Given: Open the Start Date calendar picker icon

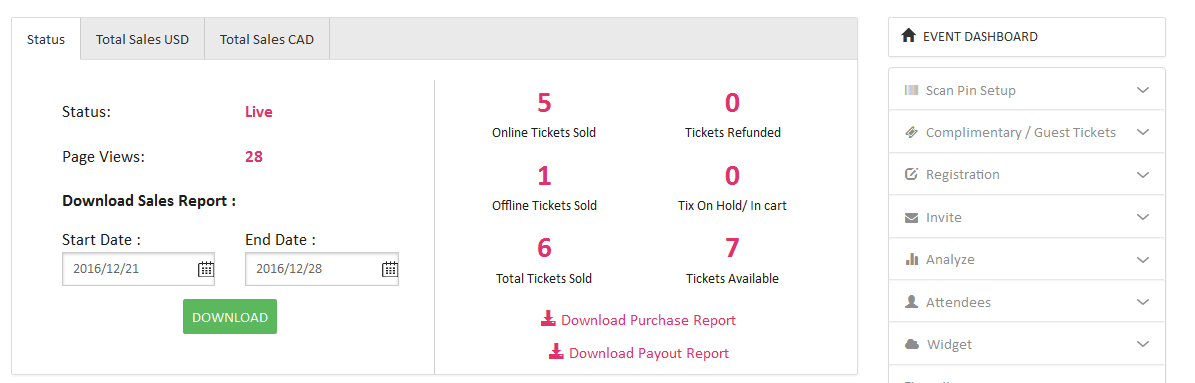Looking at the screenshot, I should (206, 269).
